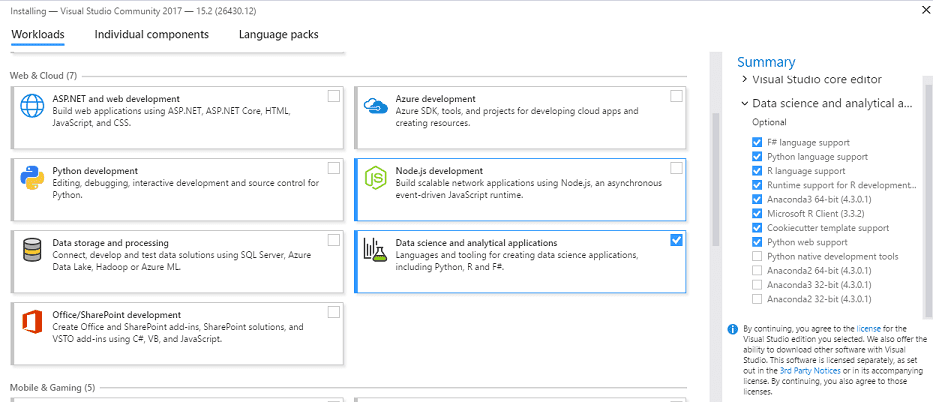
Task: Uncheck Microsoft R Client (3.3.2)
Action: click(757, 213)
